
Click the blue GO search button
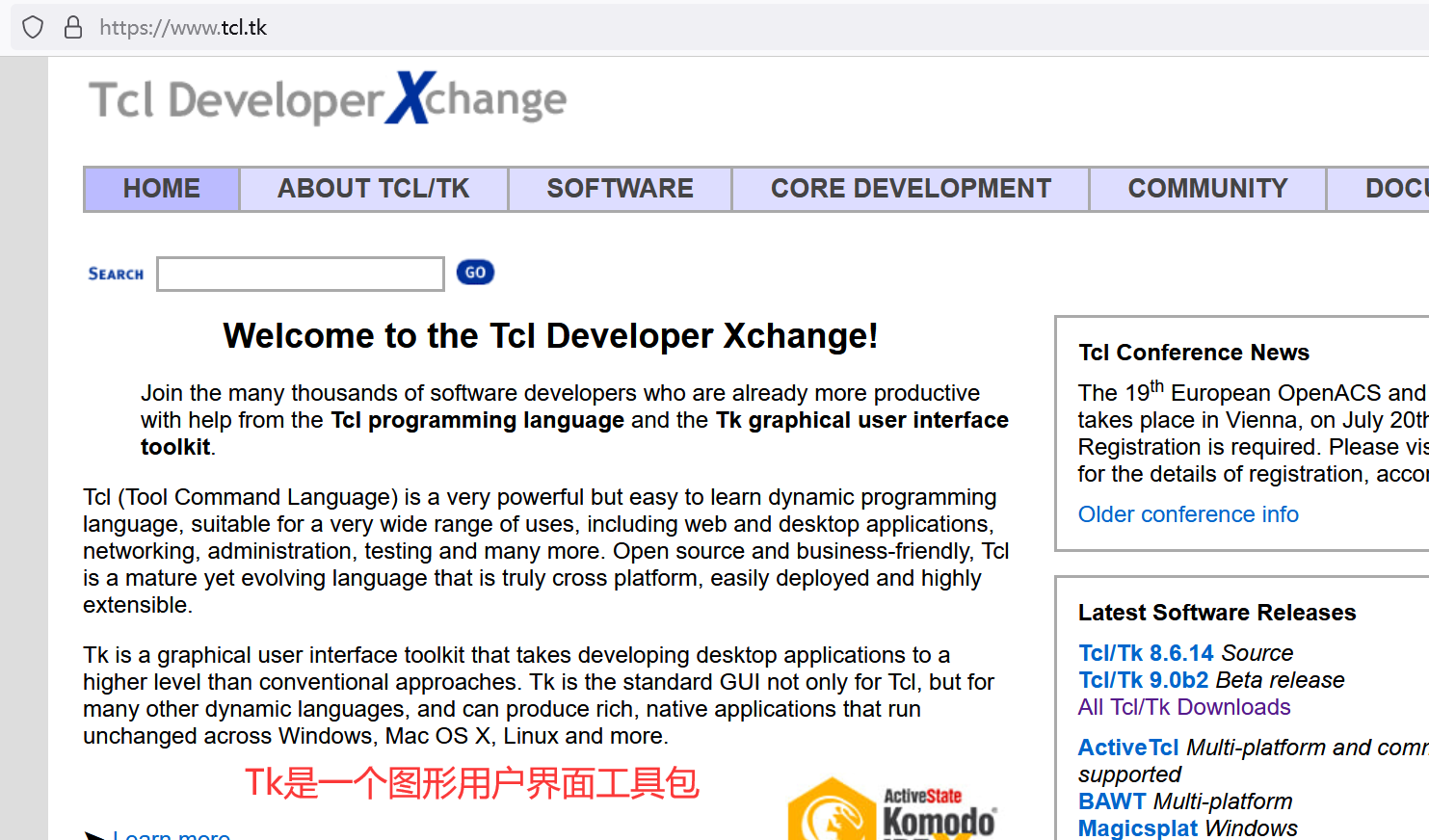pyautogui.click(x=475, y=273)
